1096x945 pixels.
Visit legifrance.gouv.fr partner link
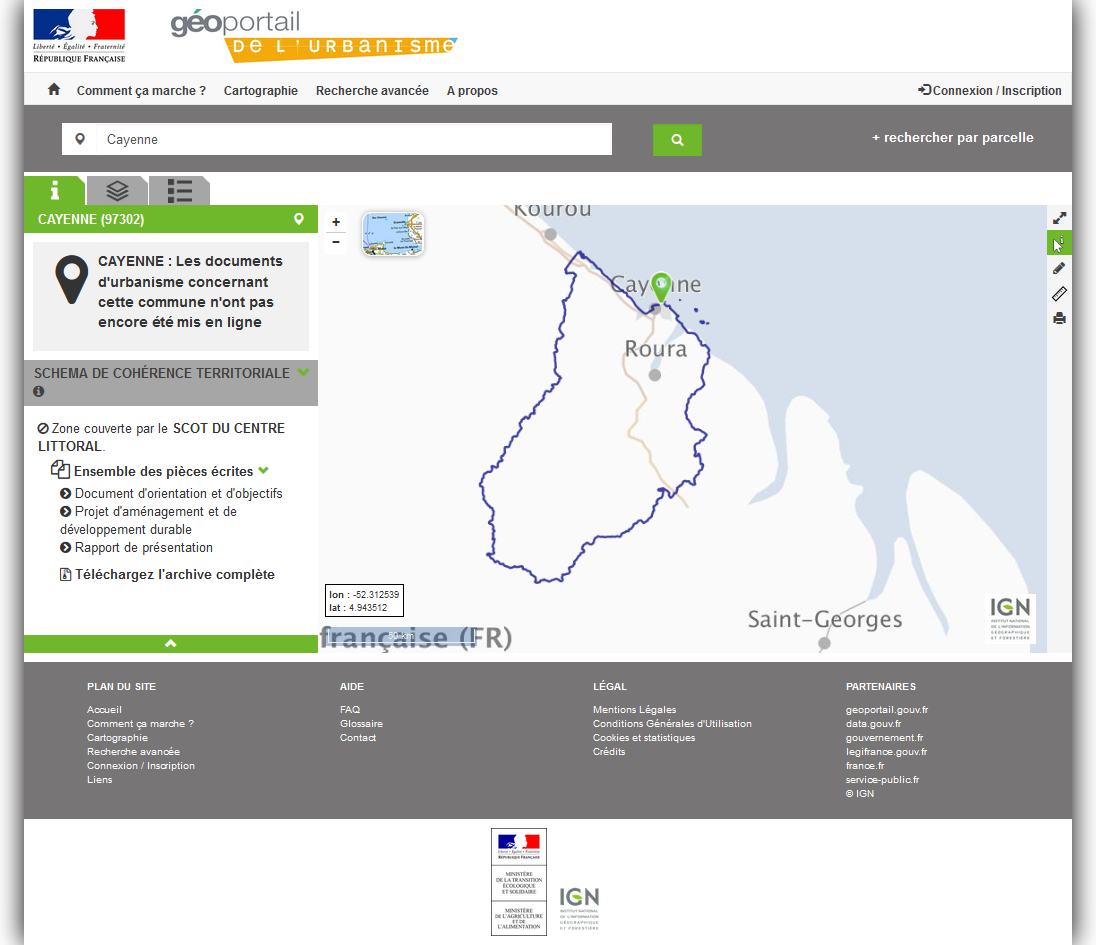click(886, 751)
